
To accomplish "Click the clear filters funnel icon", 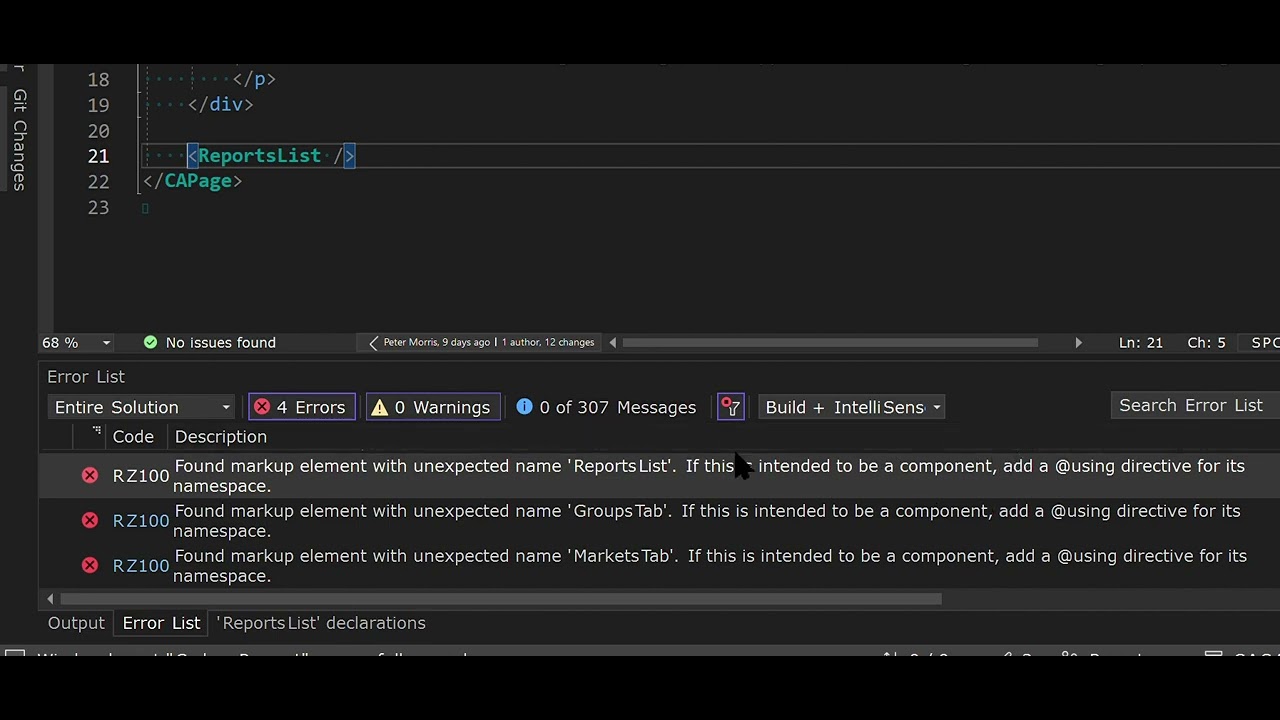I will coord(731,407).
